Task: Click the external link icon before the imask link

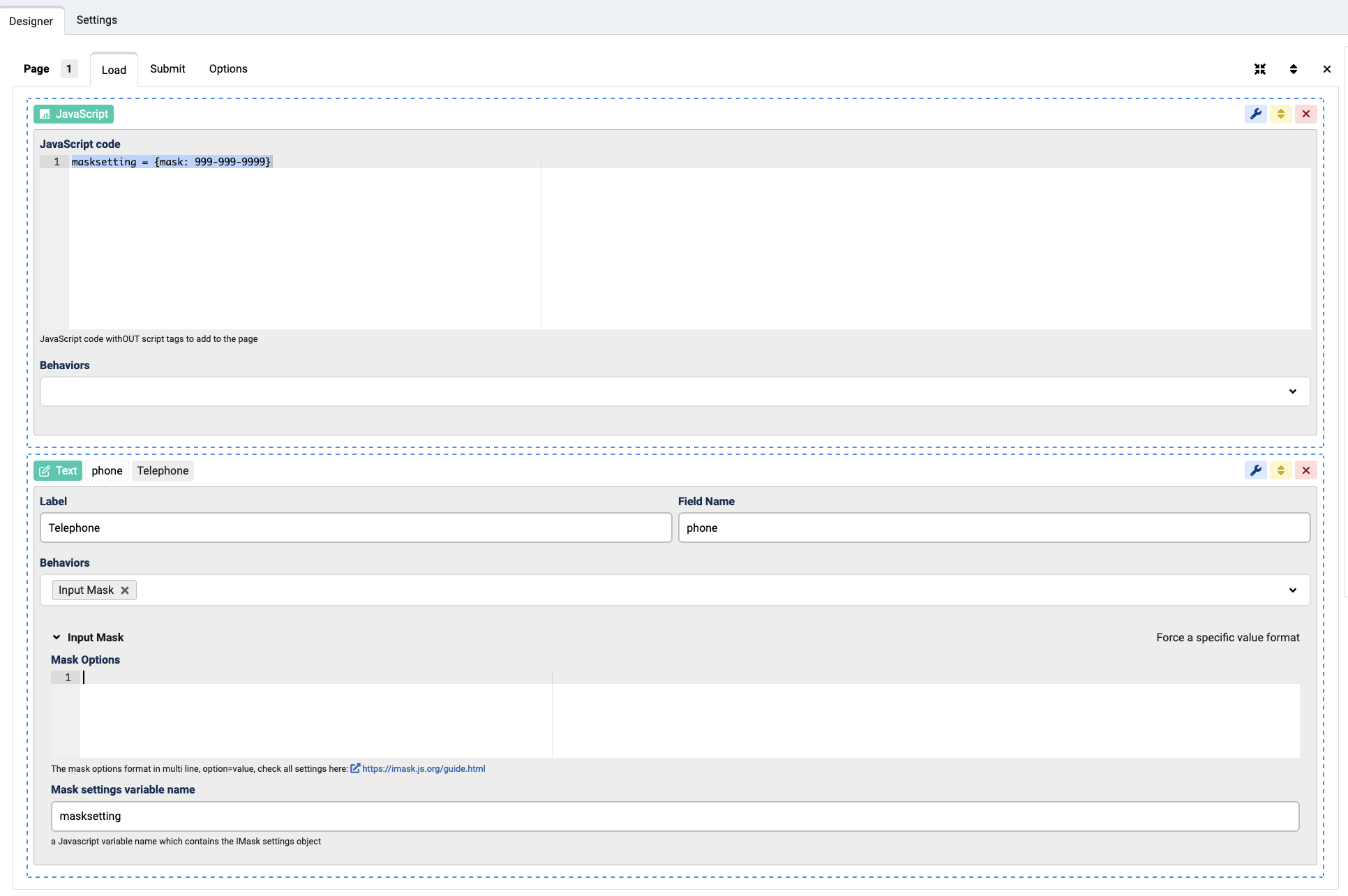Action: coord(356,768)
